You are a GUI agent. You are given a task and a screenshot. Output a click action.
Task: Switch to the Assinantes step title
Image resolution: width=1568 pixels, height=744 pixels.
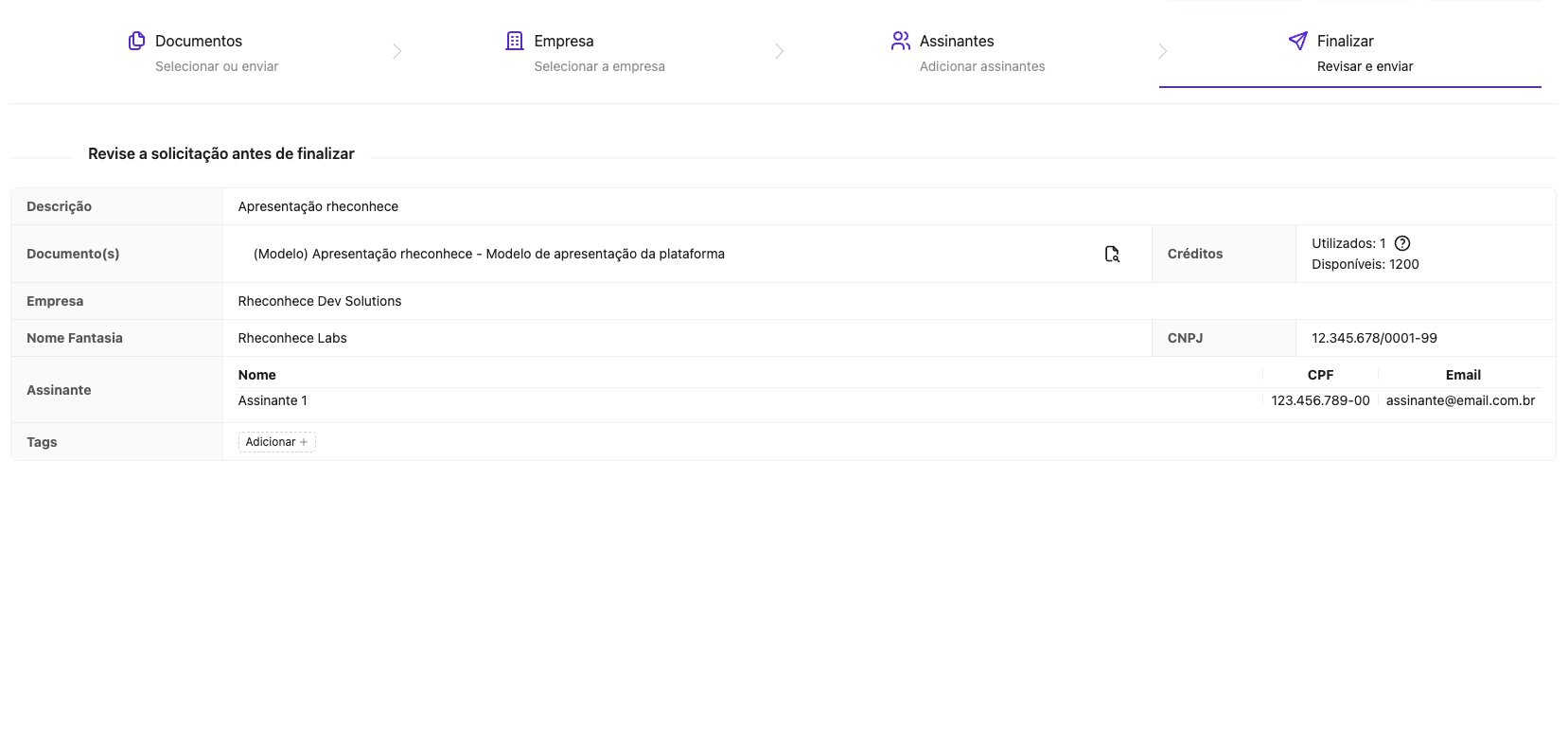(957, 41)
